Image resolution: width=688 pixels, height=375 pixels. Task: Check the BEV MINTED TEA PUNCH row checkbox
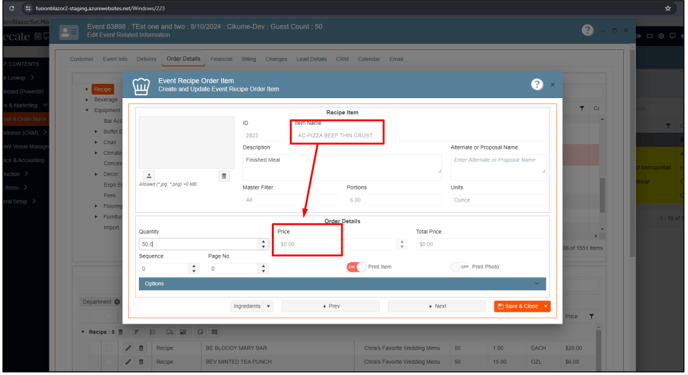click(x=109, y=362)
